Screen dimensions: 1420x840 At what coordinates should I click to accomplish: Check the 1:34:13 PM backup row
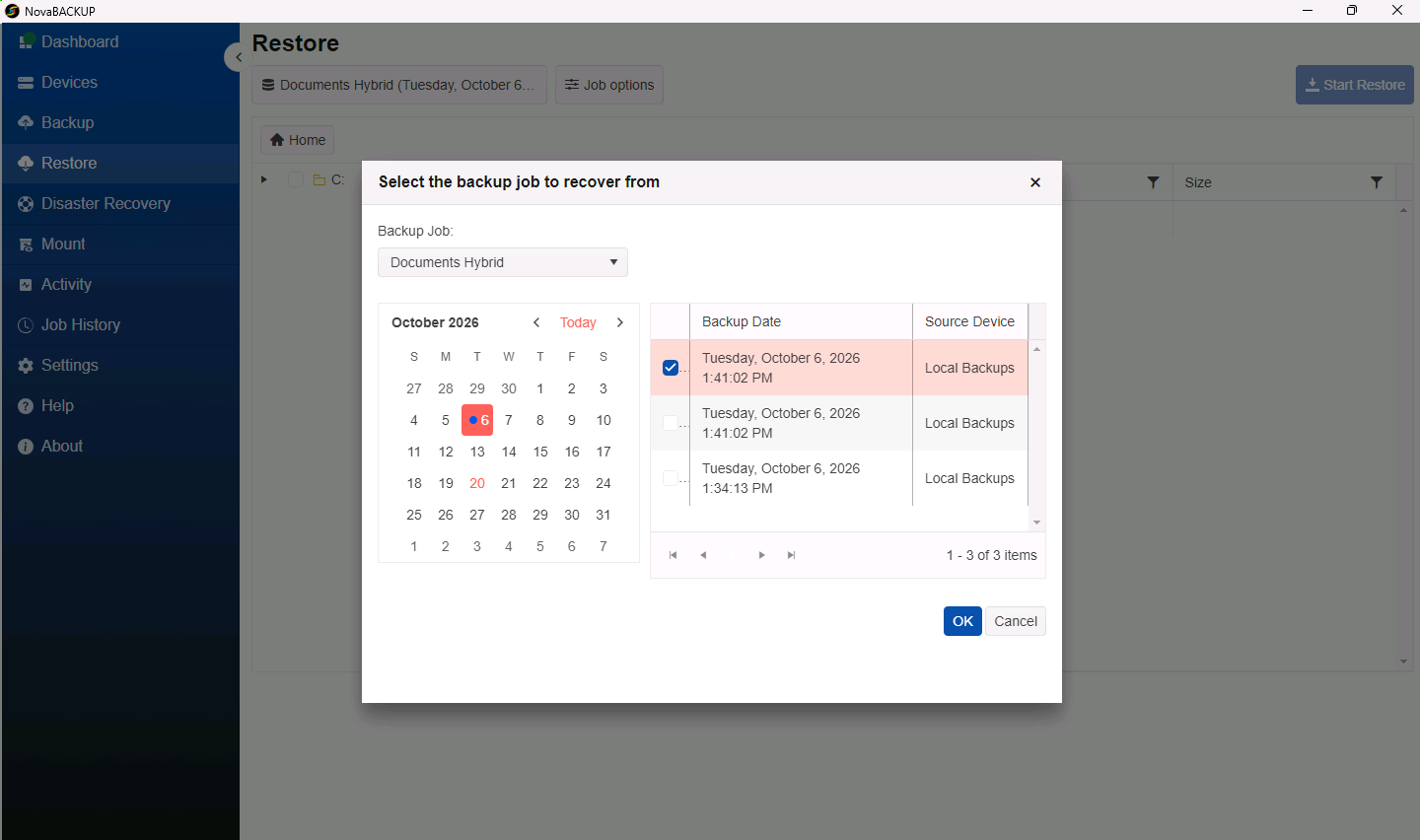click(x=671, y=478)
